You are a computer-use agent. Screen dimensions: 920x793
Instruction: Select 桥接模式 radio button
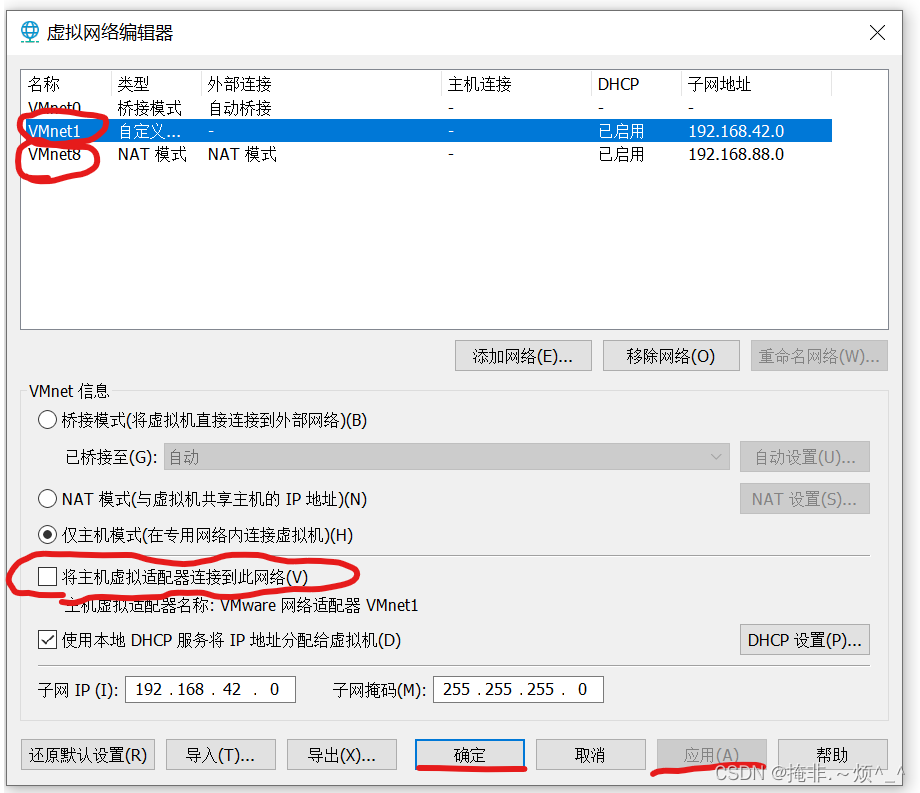click(47, 420)
